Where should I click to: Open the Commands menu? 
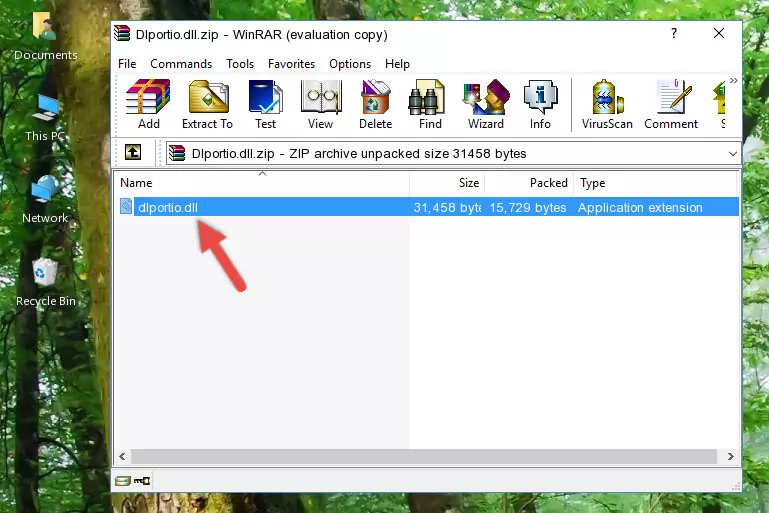pyautogui.click(x=181, y=64)
